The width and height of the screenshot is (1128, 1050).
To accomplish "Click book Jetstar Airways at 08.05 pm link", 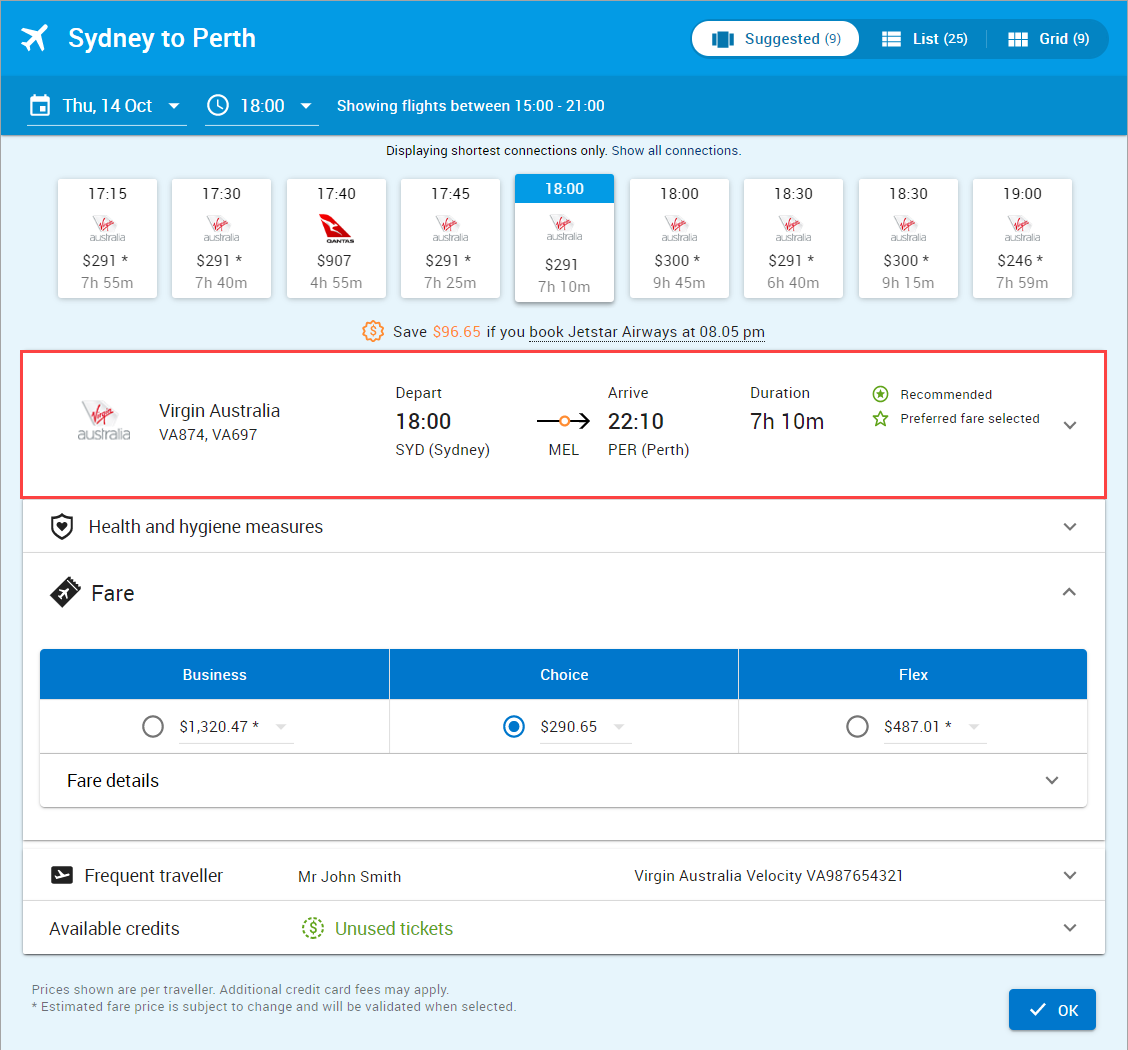I will click(x=647, y=332).
